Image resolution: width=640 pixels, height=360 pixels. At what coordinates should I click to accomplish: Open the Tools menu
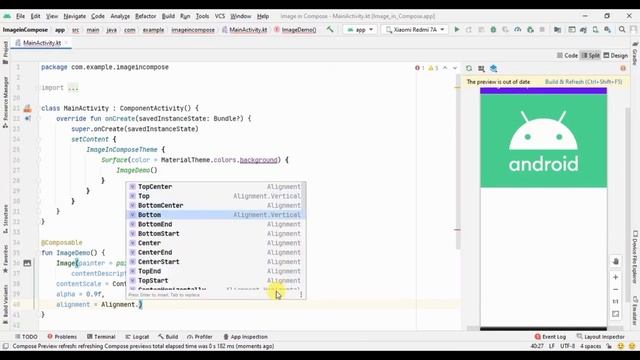202,16
